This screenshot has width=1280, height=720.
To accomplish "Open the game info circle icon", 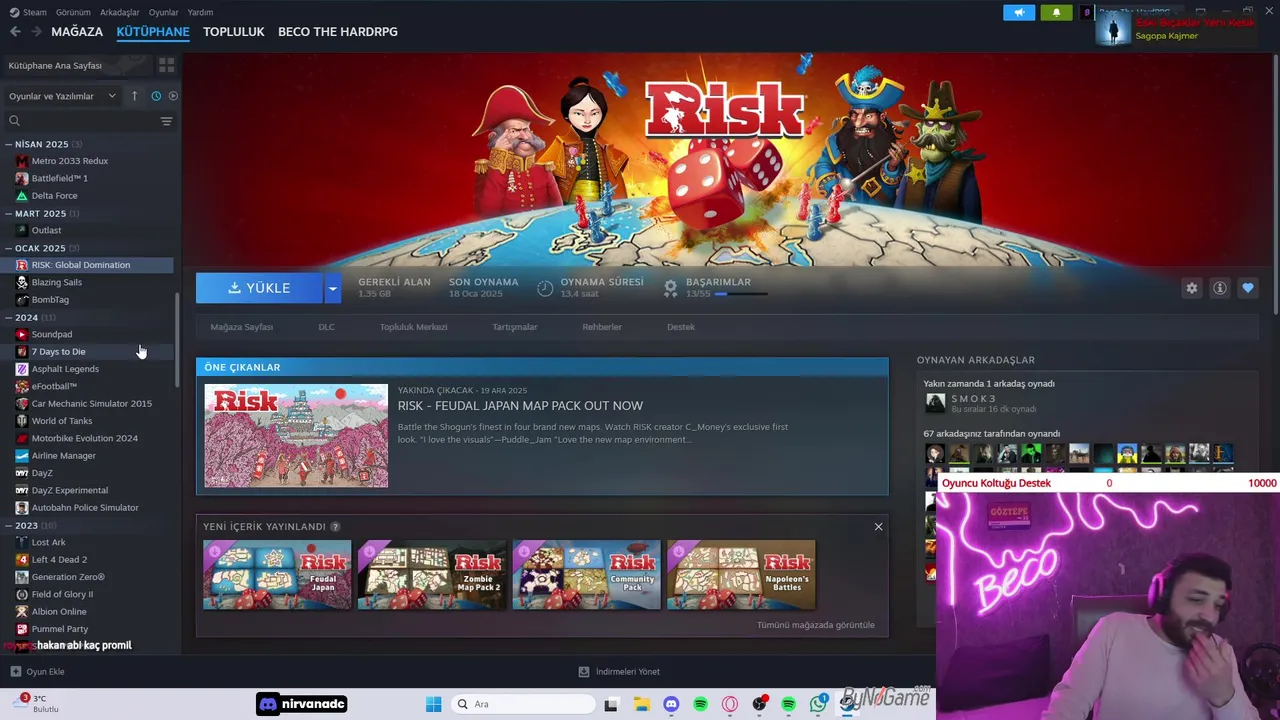I will tap(1219, 288).
